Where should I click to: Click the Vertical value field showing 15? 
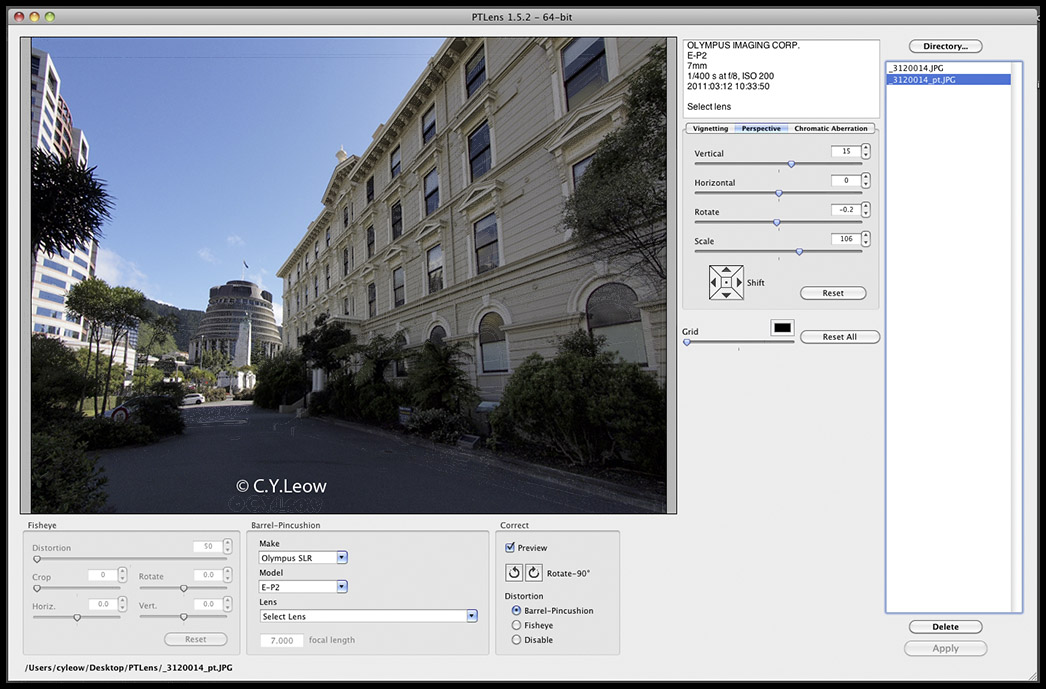click(x=846, y=151)
